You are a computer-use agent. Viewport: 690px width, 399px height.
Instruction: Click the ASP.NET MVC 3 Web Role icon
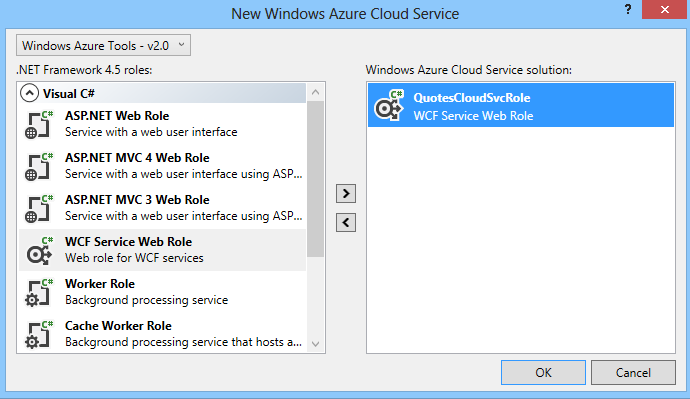click(x=38, y=209)
